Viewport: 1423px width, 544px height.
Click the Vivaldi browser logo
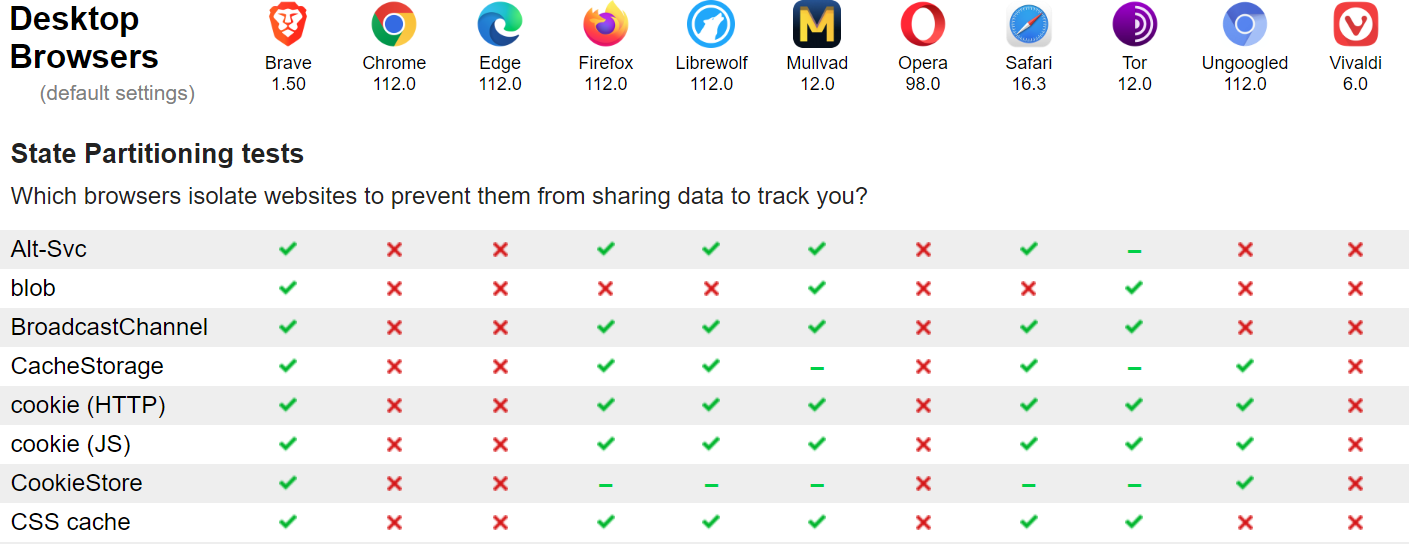(1355, 24)
